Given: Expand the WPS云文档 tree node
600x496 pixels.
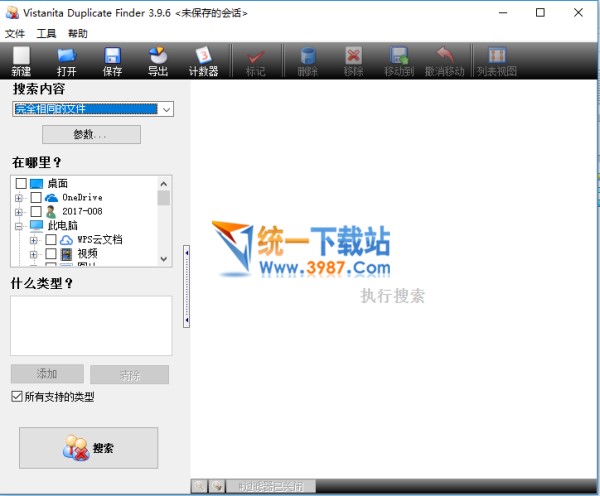Looking at the screenshot, I should tap(34, 240).
